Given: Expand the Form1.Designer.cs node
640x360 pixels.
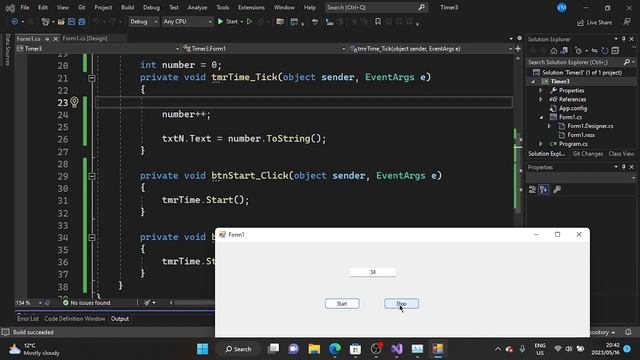Looking at the screenshot, I should [x=549, y=126].
